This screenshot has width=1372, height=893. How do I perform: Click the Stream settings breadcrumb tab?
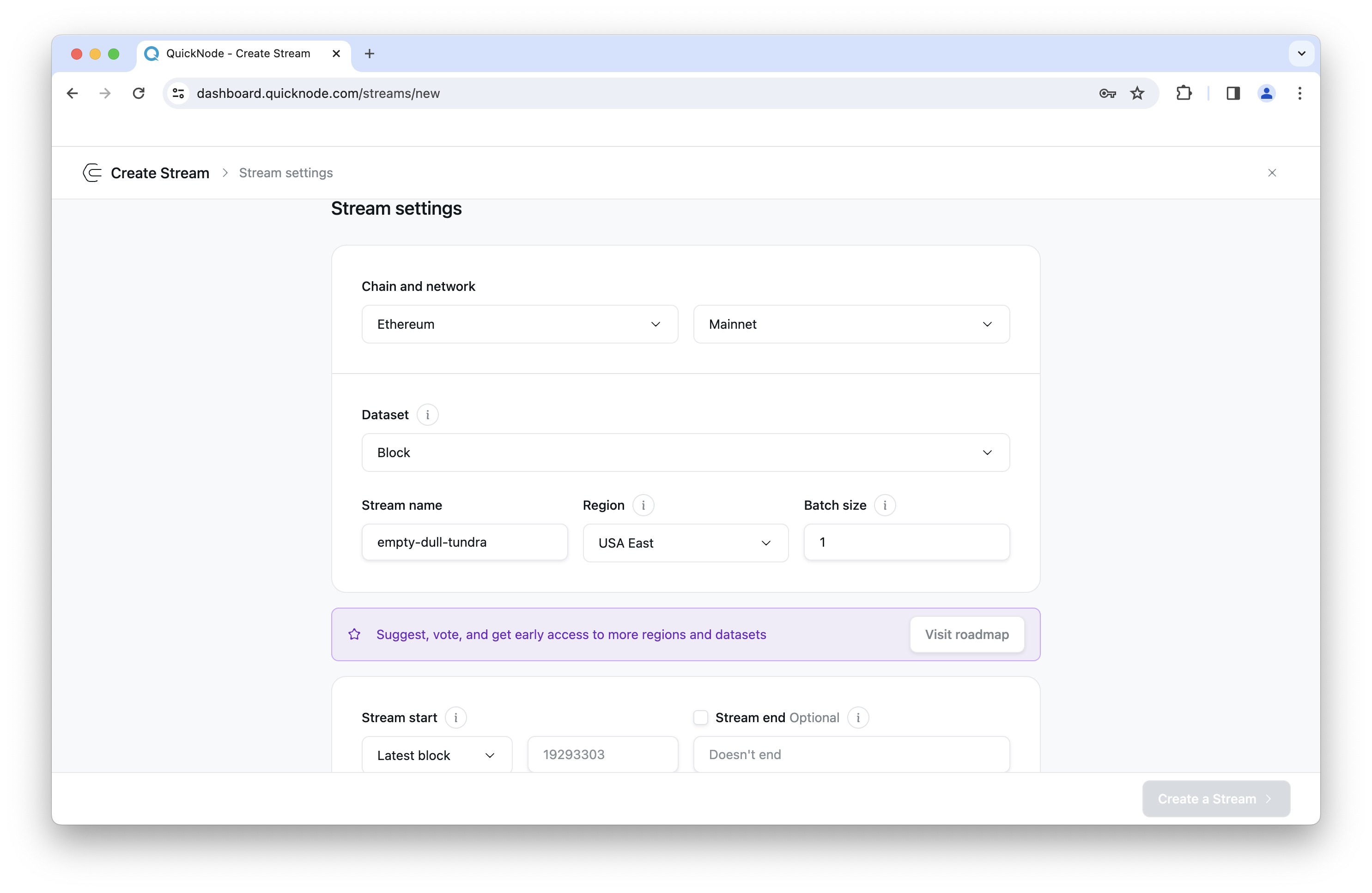pyautogui.click(x=286, y=172)
